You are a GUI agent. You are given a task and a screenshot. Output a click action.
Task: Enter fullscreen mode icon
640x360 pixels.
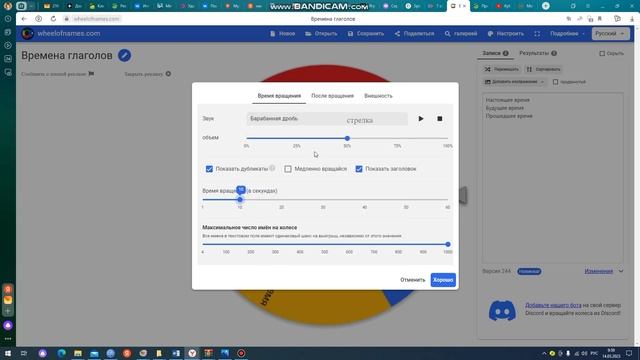537,33
